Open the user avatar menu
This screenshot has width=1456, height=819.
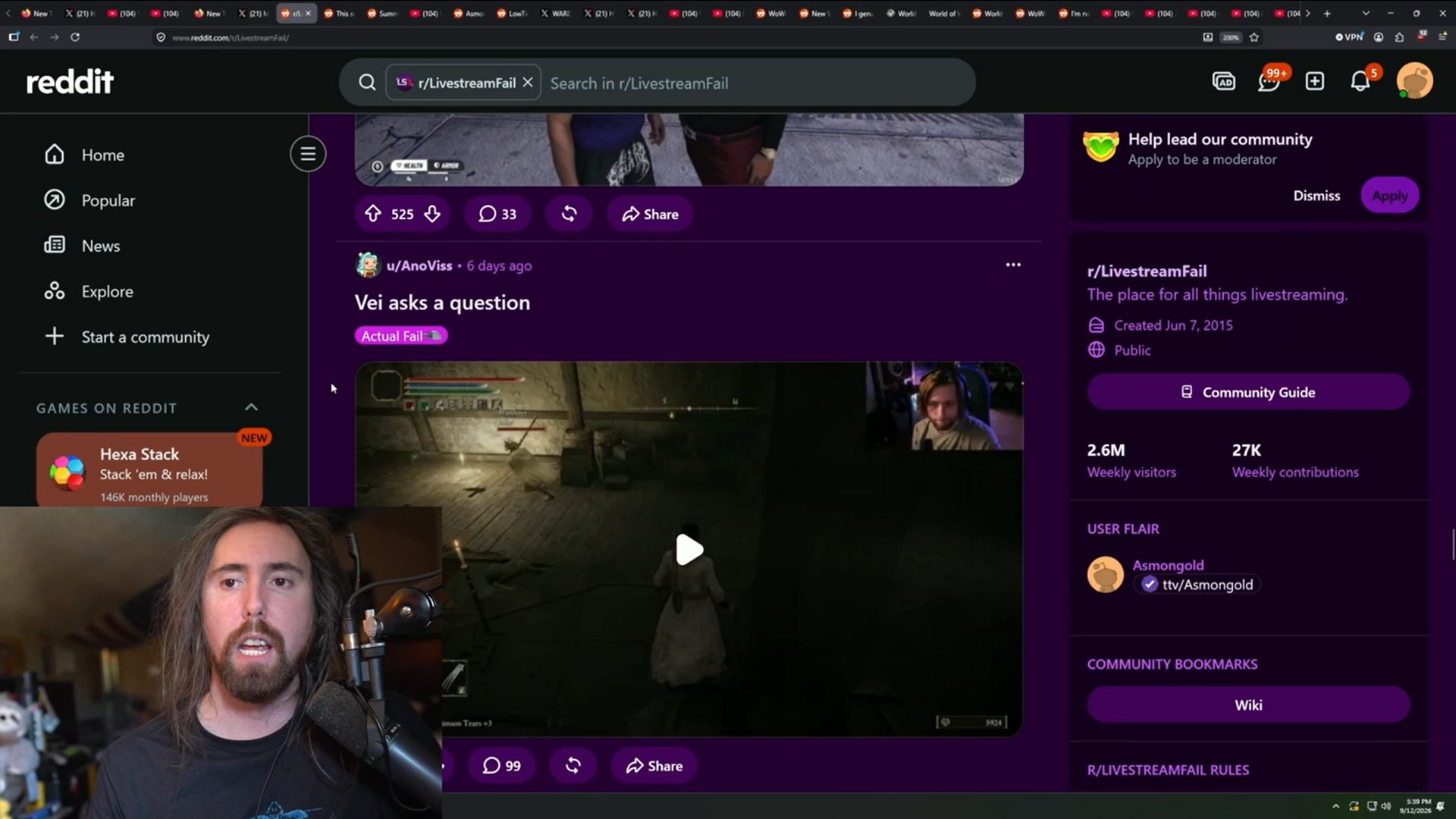(x=1414, y=81)
